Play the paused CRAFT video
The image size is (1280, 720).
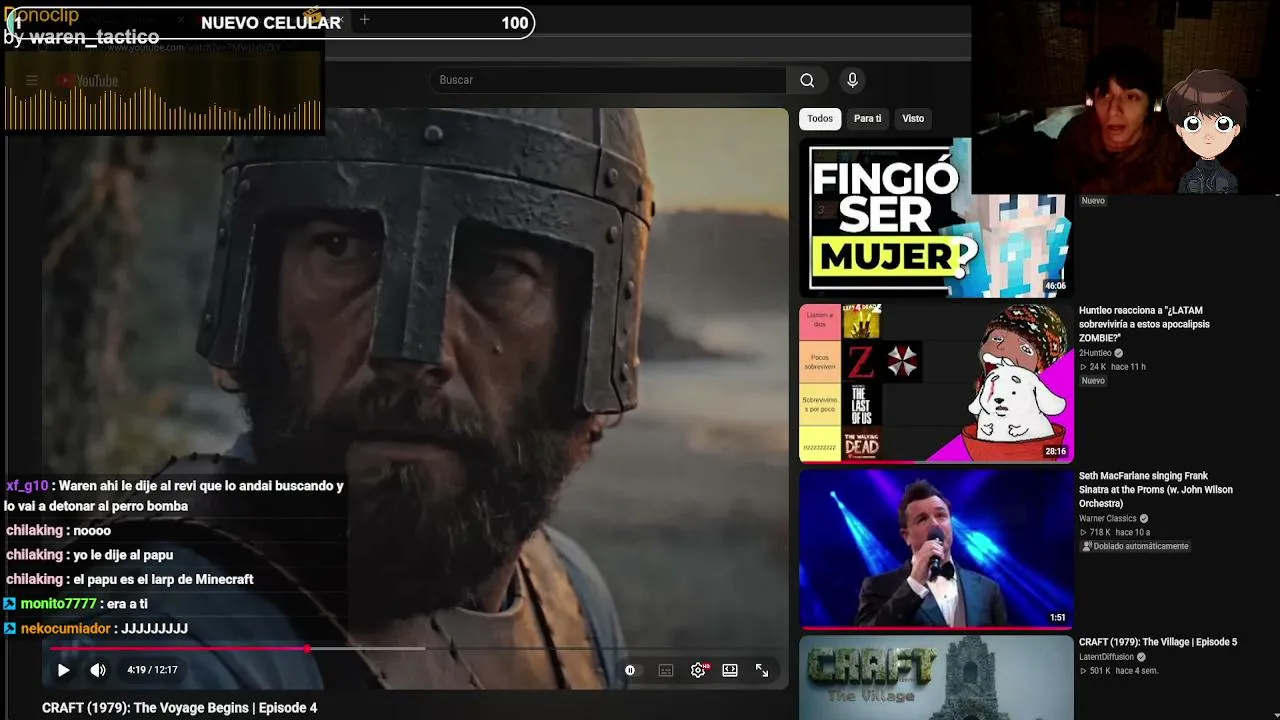pos(63,670)
